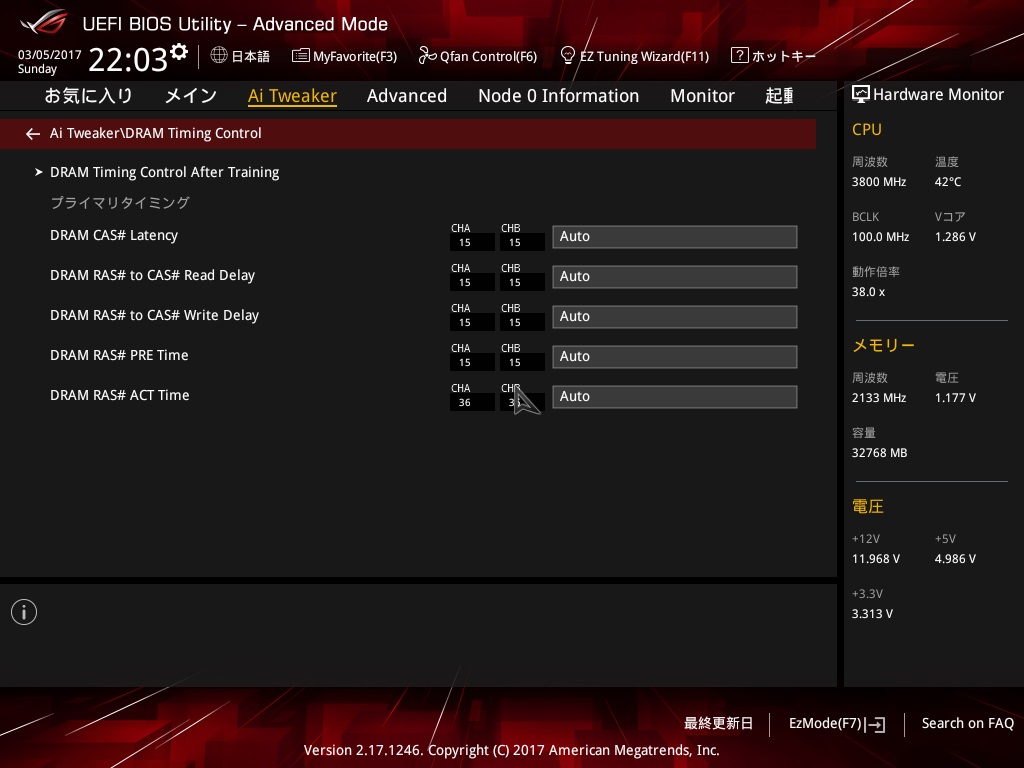Click the globe language icon

tap(219, 55)
